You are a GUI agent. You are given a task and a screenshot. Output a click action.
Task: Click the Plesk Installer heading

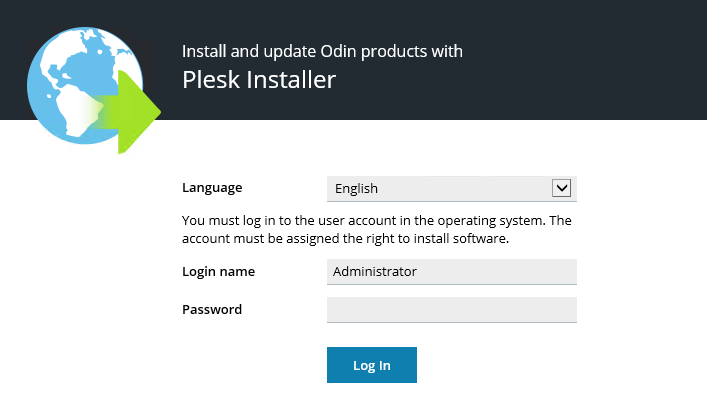coord(259,80)
